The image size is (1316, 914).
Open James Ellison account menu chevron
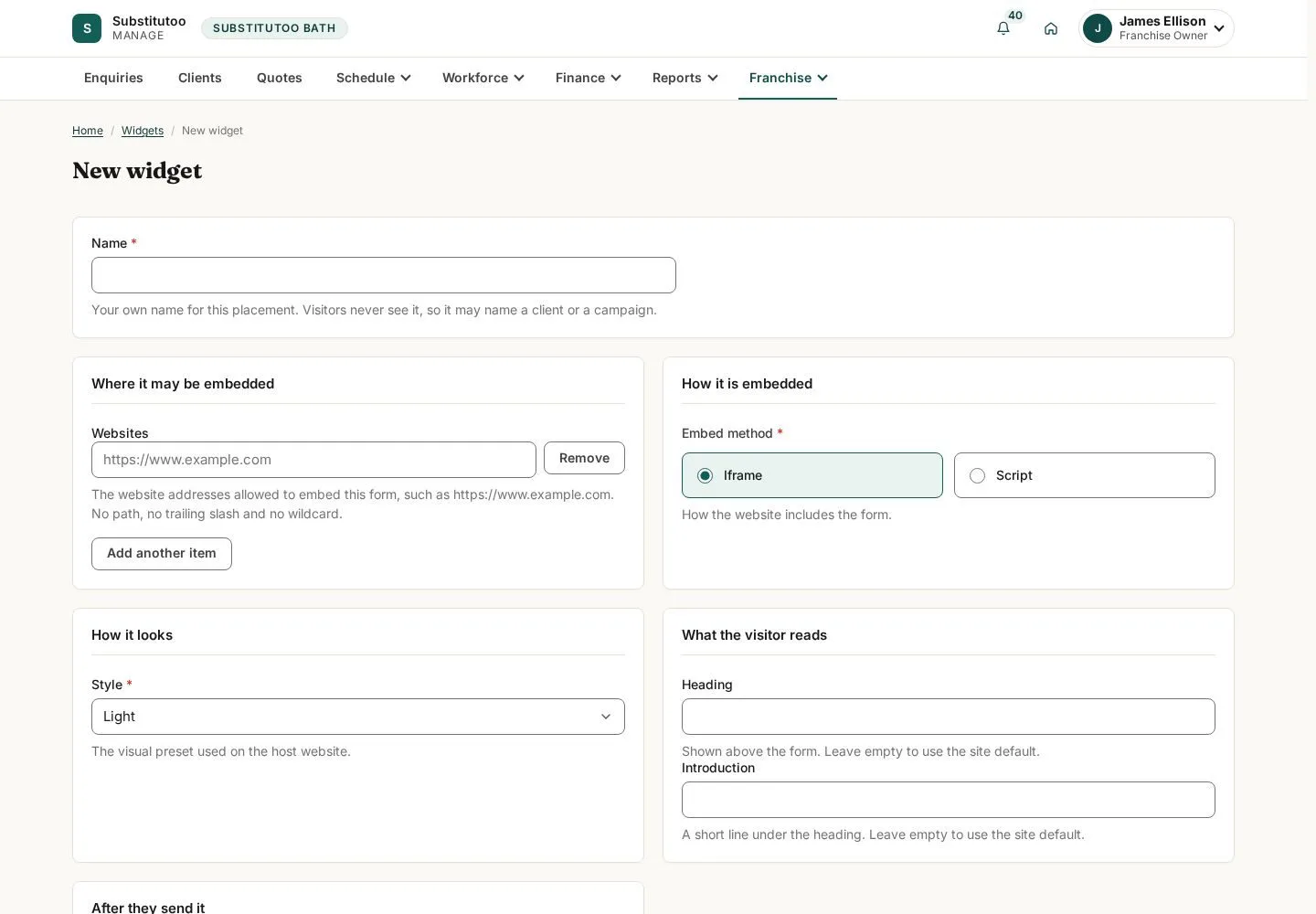(1219, 28)
